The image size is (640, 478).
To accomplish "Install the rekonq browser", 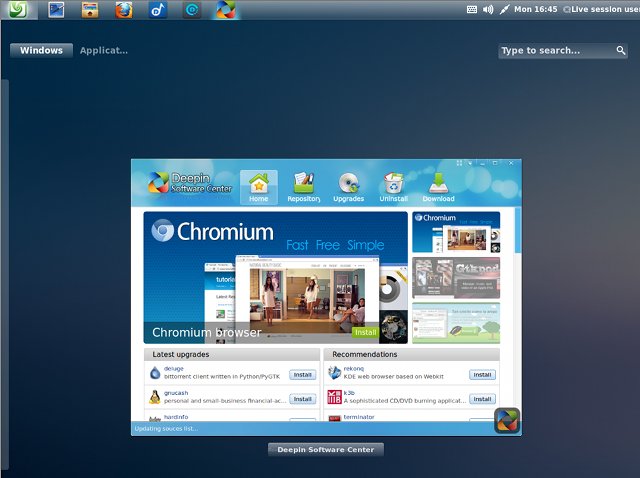I will coord(482,375).
